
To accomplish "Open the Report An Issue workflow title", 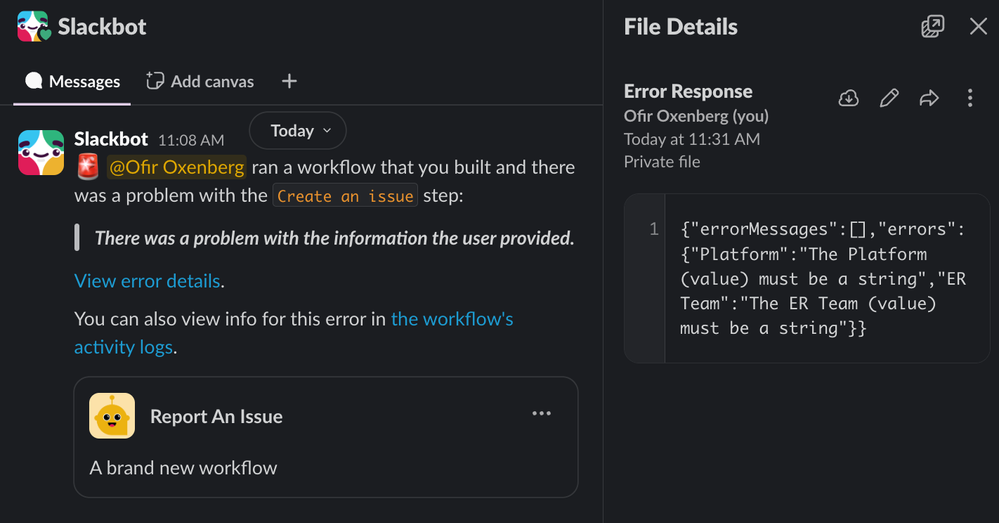I will tap(216, 417).
